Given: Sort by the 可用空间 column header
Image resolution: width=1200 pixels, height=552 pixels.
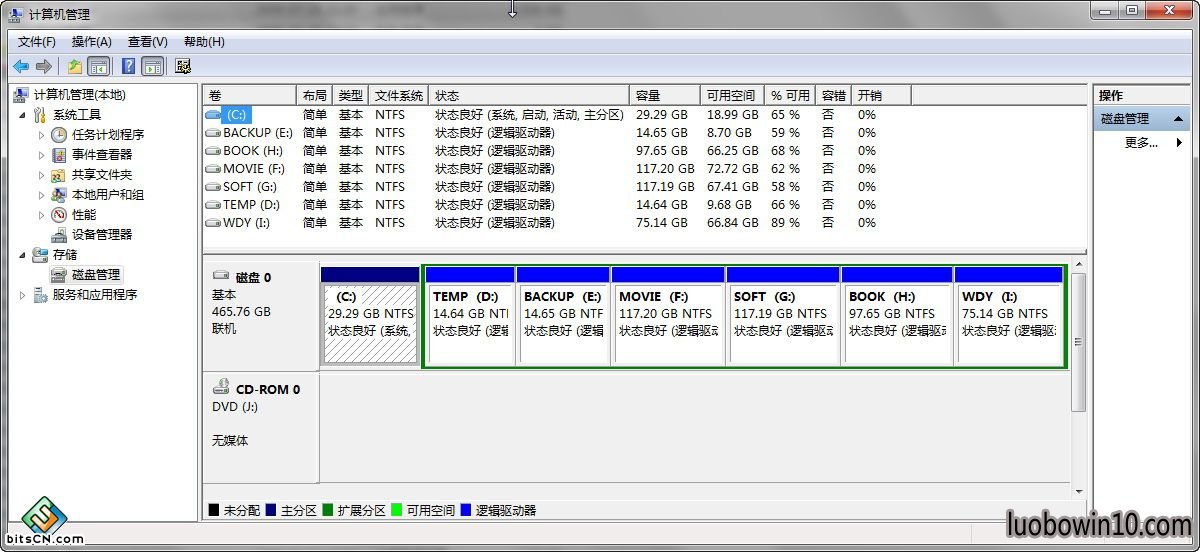Looking at the screenshot, I should pyautogui.click(x=733, y=96).
